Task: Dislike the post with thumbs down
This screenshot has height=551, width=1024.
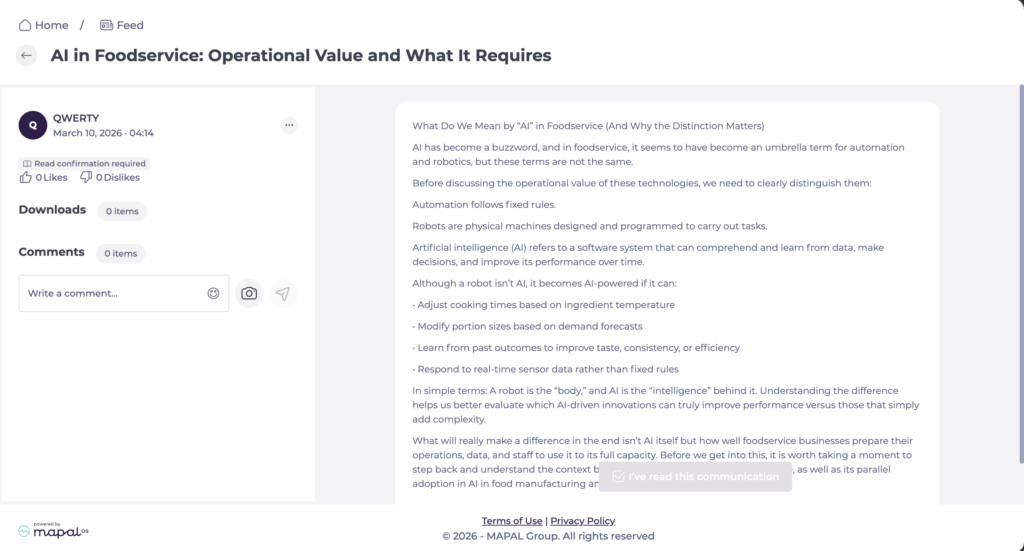Action: 86,177
